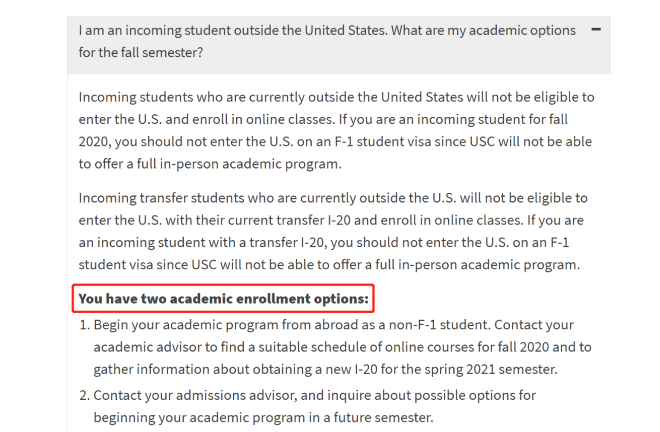Click the paragraph starting 'Incoming students who are currently'
This screenshot has height=432, width=660.
(x=337, y=130)
